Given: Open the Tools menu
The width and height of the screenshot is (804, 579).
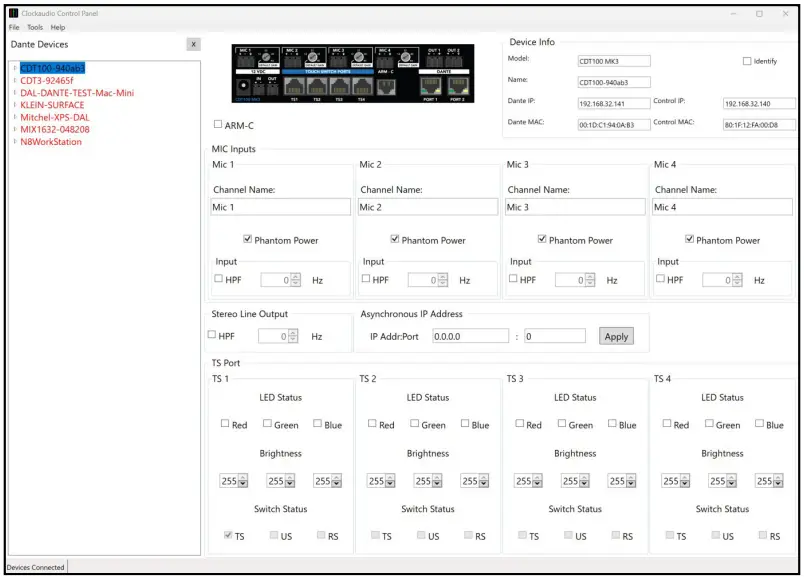Looking at the screenshot, I should click(x=35, y=27).
